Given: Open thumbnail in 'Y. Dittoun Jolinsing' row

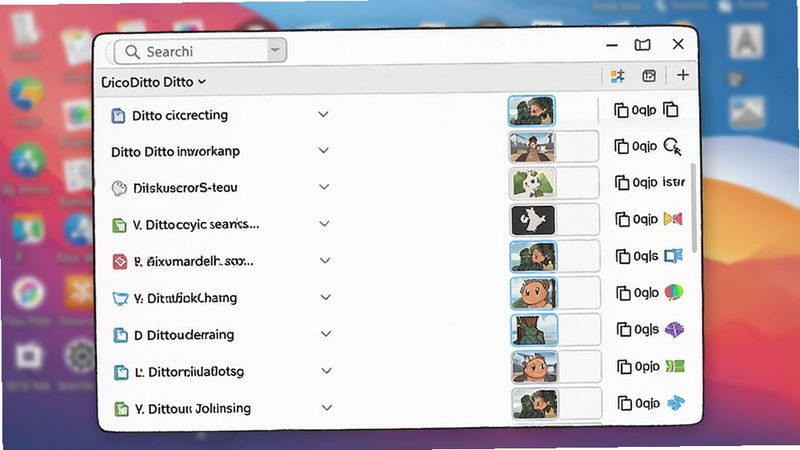Looking at the screenshot, I should pos(535,404).
